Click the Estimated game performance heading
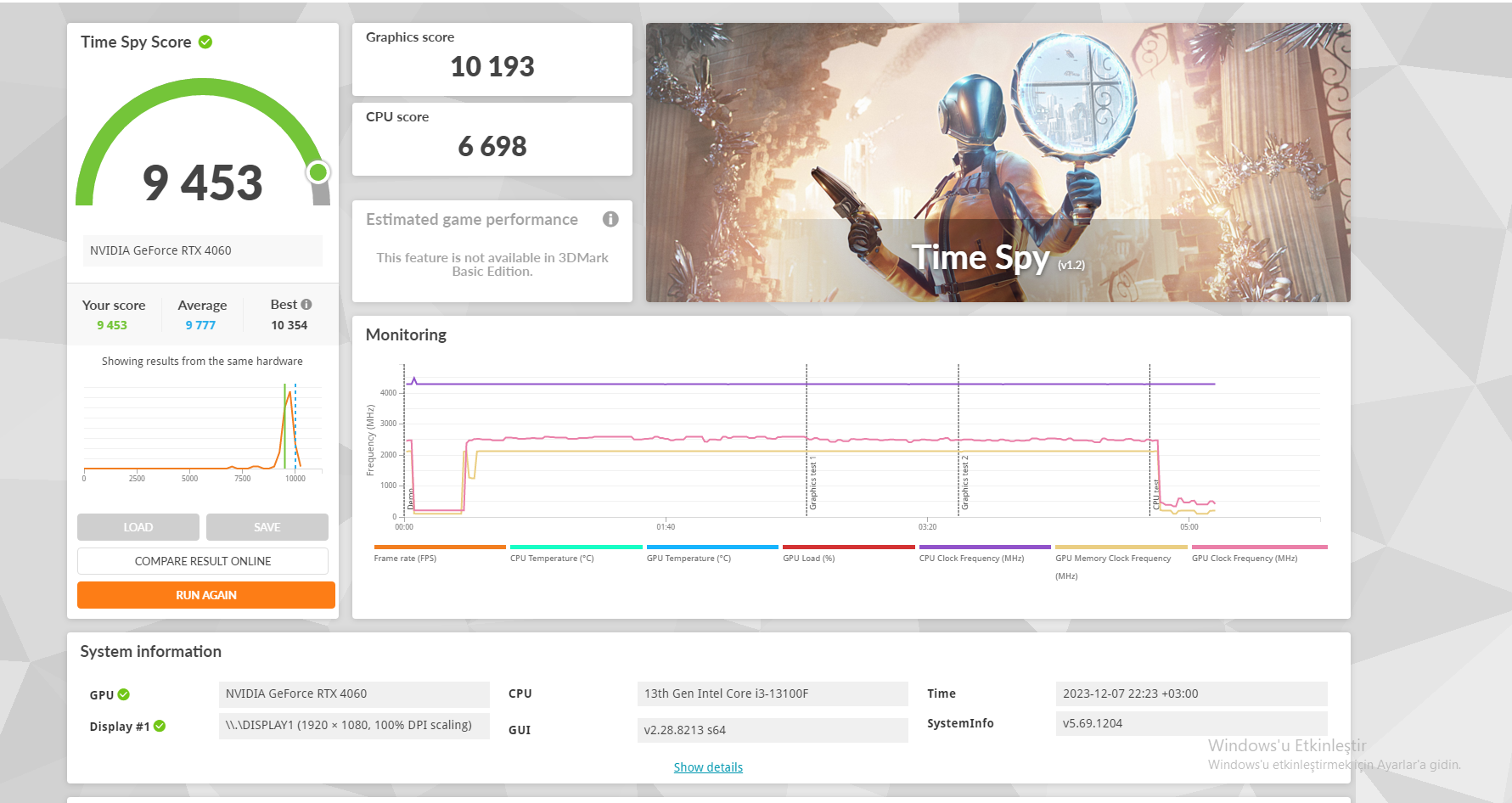The height and width of the screenshot is (803, 1512). pyautogui.click(x=472, y=219)
